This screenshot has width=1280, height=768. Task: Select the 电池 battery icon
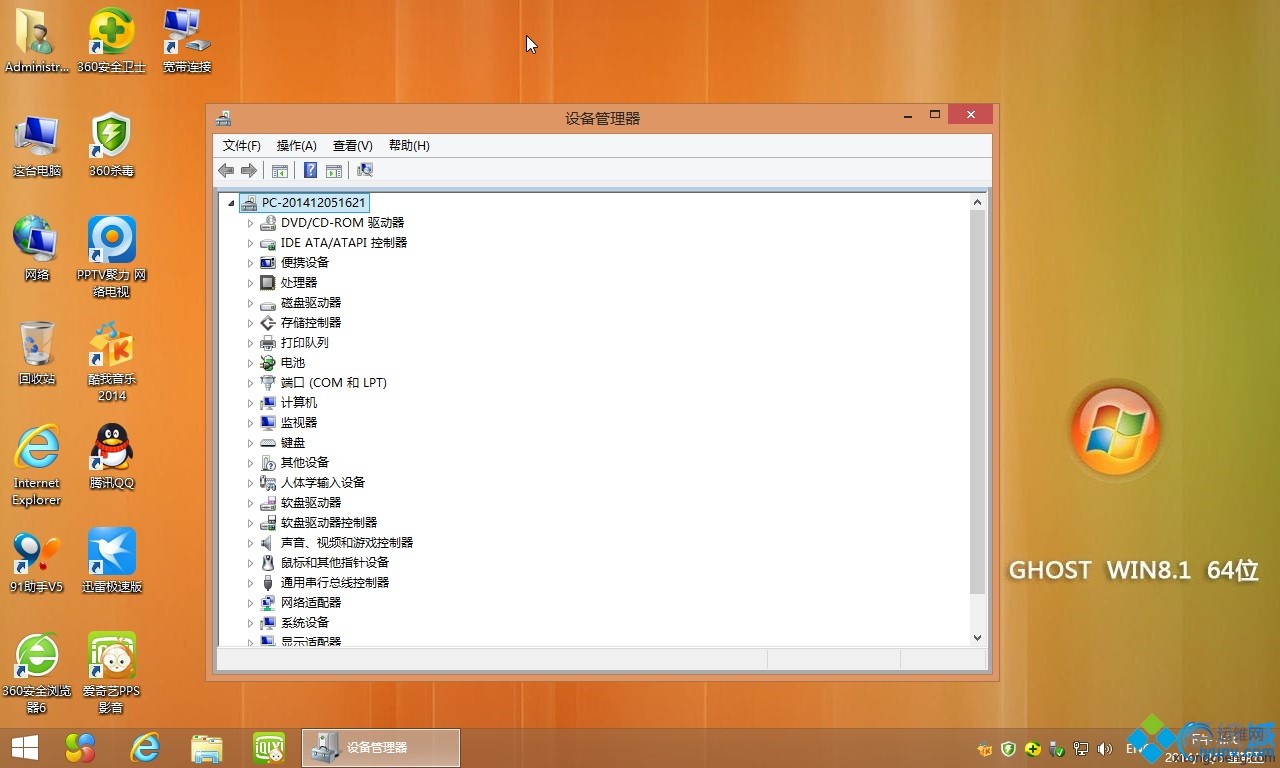268,363
